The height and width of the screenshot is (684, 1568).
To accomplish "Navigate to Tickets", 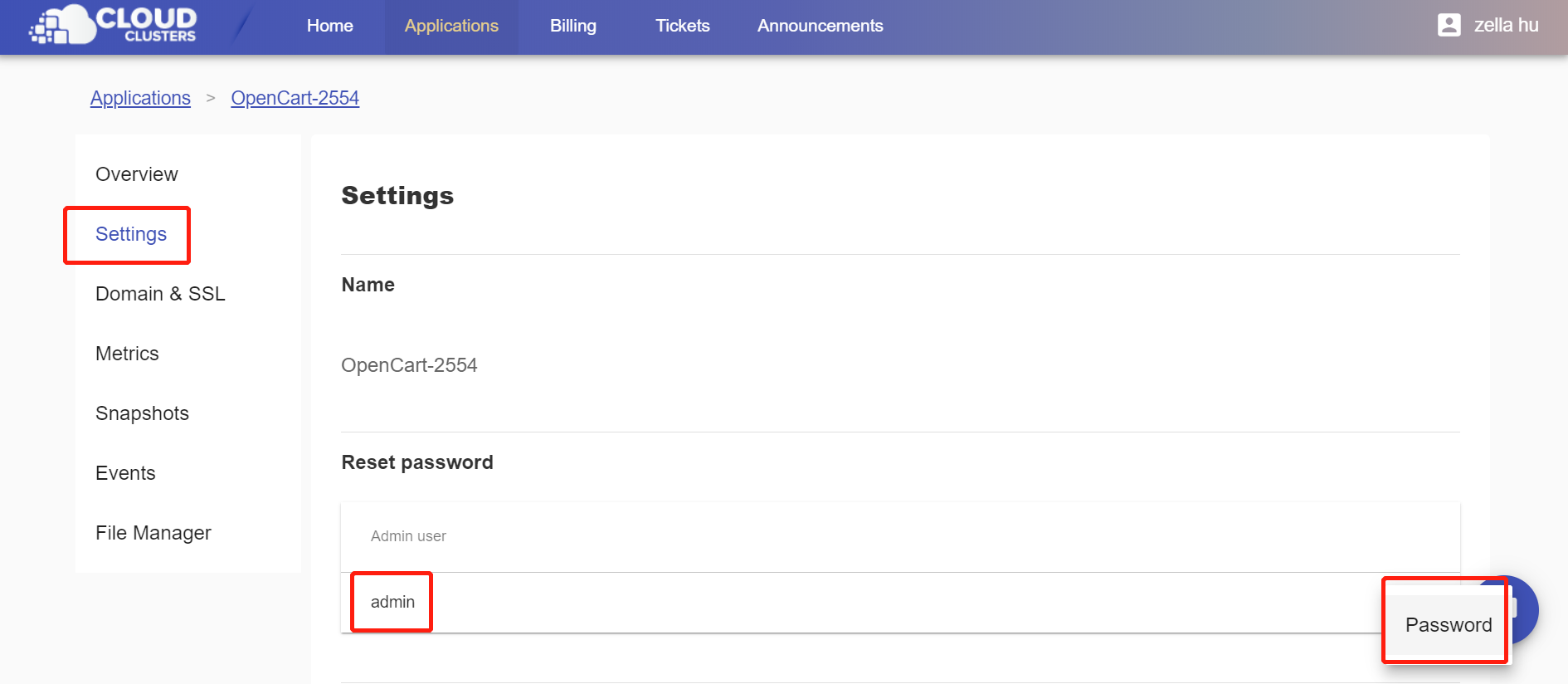I will point(682,26).
